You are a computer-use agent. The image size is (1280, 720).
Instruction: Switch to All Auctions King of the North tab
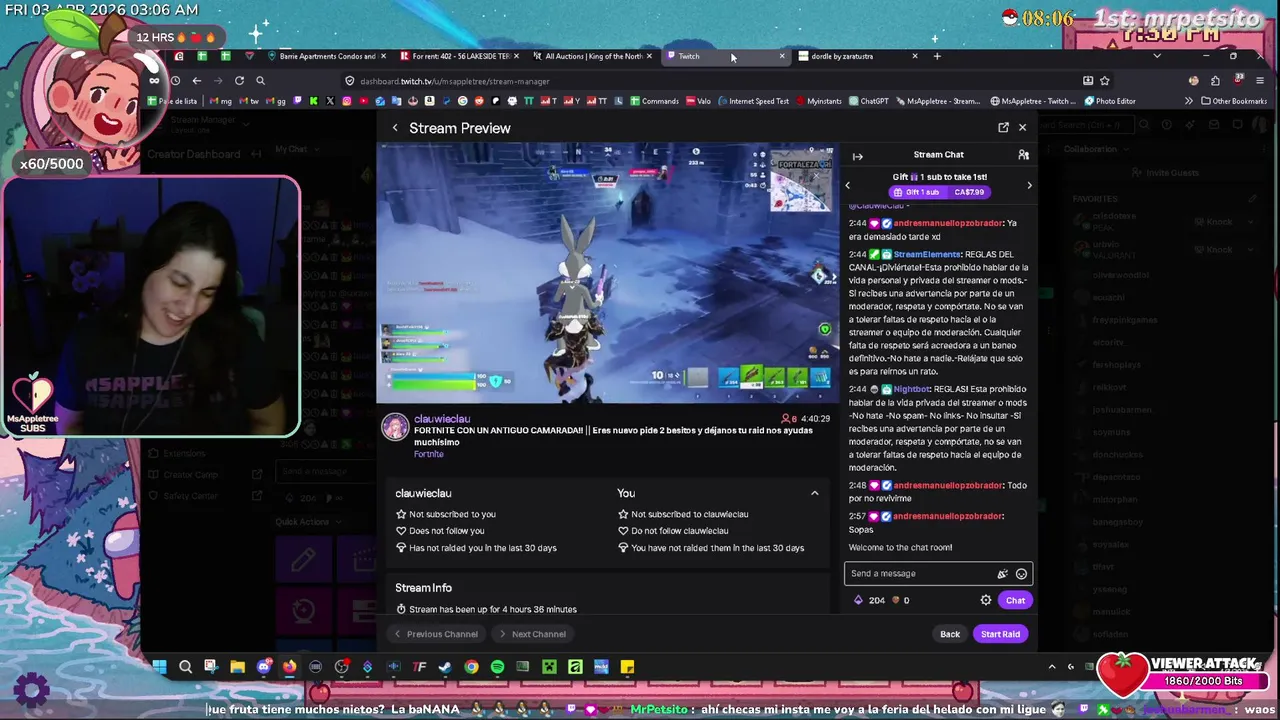click(592, 56)
